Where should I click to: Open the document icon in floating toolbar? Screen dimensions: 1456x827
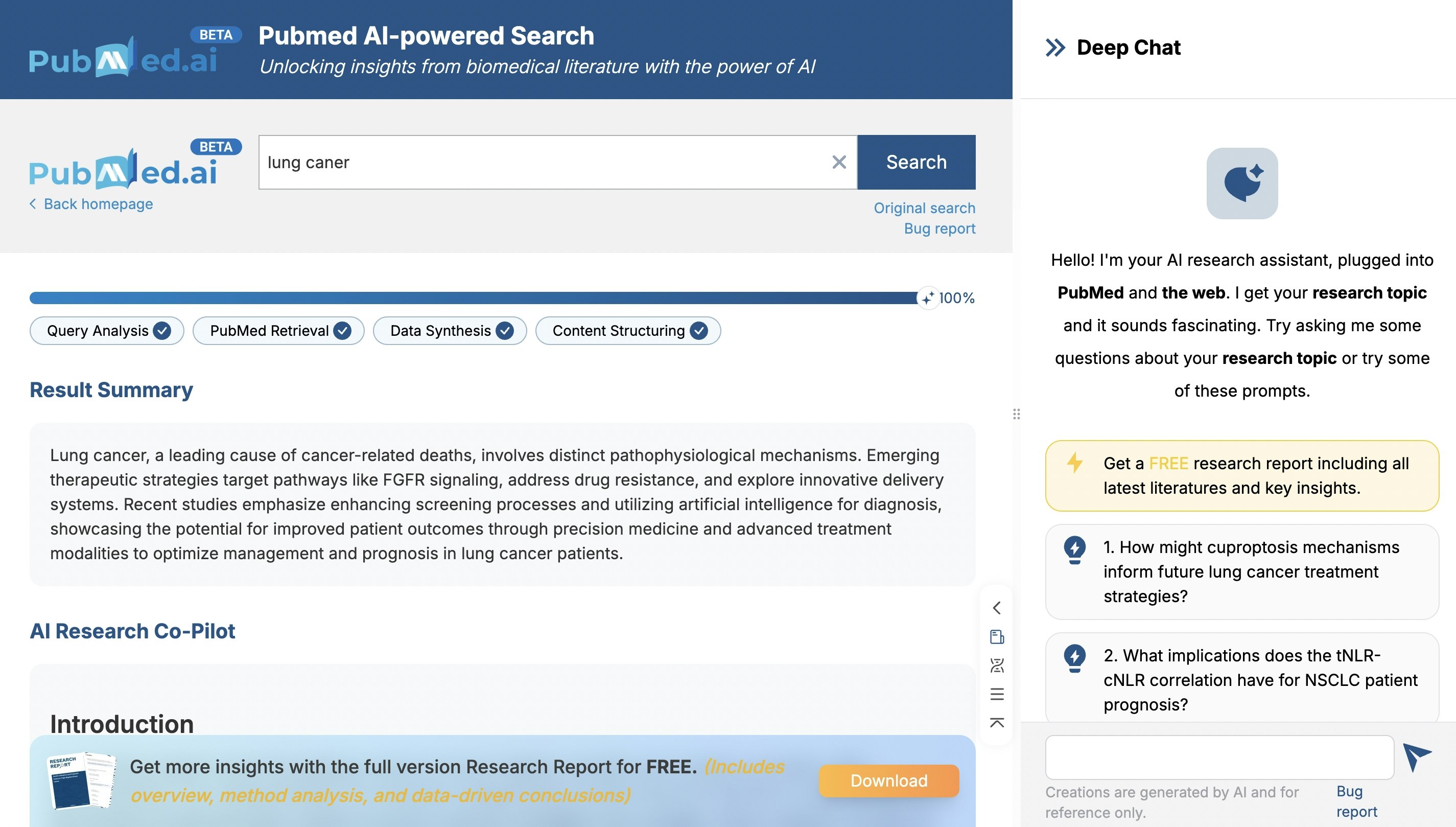[997, 637]
